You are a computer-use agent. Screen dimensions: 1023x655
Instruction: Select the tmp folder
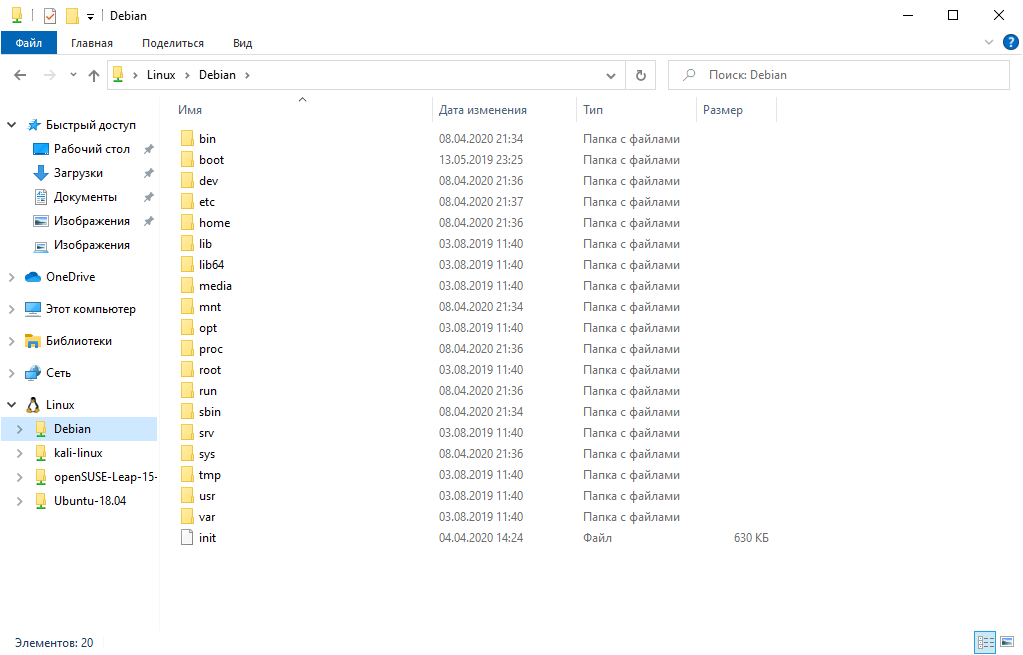click(210, 475)
